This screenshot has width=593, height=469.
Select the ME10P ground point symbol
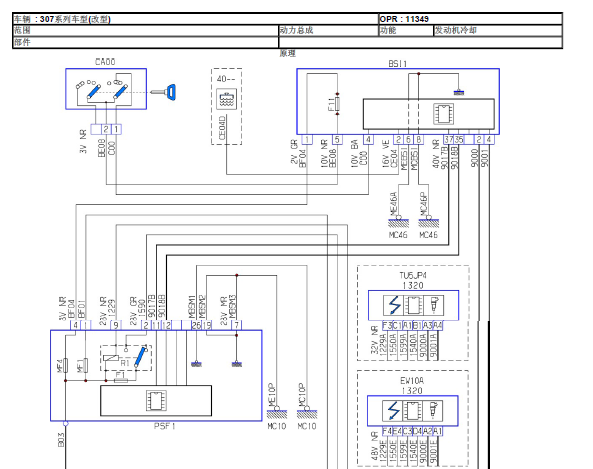click(277, 413)
